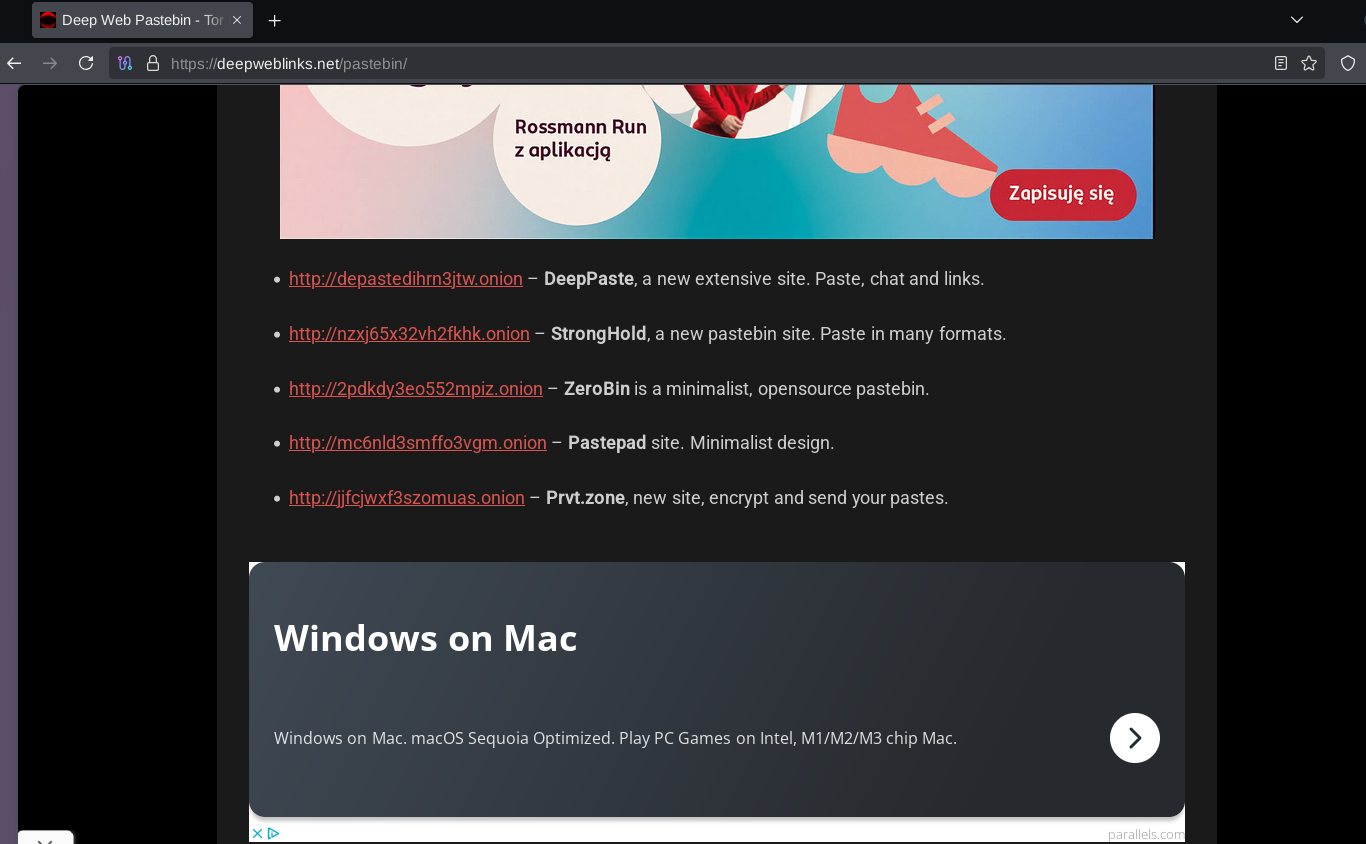Reload the current page
This screenshot has width=1366, height=844.
click(x=86, y=63)
